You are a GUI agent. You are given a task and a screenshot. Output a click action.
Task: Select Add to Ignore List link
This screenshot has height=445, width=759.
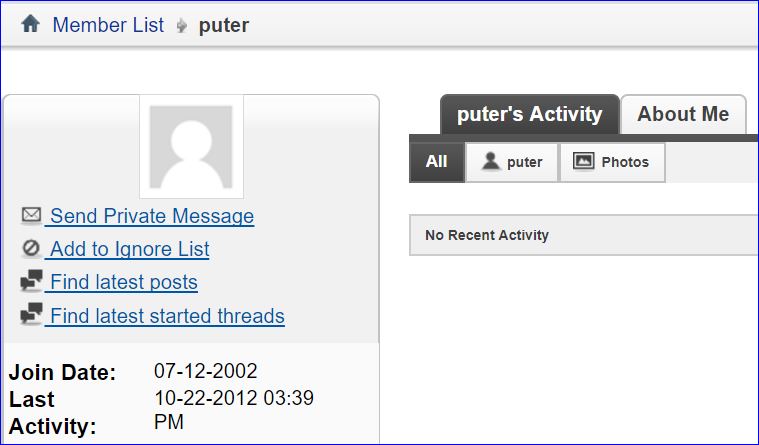coord(129,249)
